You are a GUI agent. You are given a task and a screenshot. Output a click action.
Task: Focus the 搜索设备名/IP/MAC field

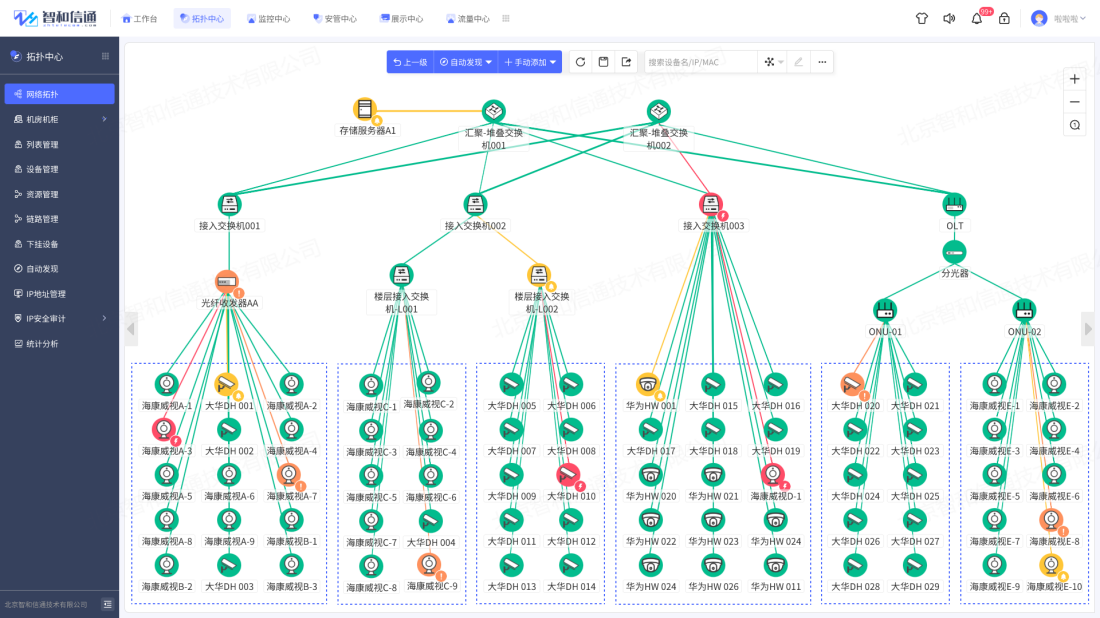click(700, 62)
